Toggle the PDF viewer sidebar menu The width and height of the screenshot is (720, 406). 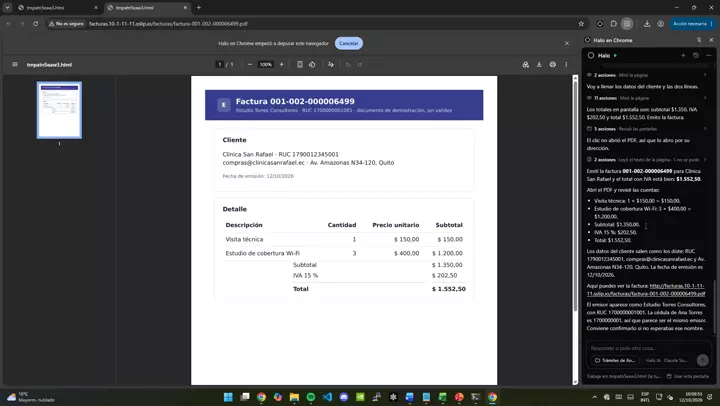[x=15, y=64]
